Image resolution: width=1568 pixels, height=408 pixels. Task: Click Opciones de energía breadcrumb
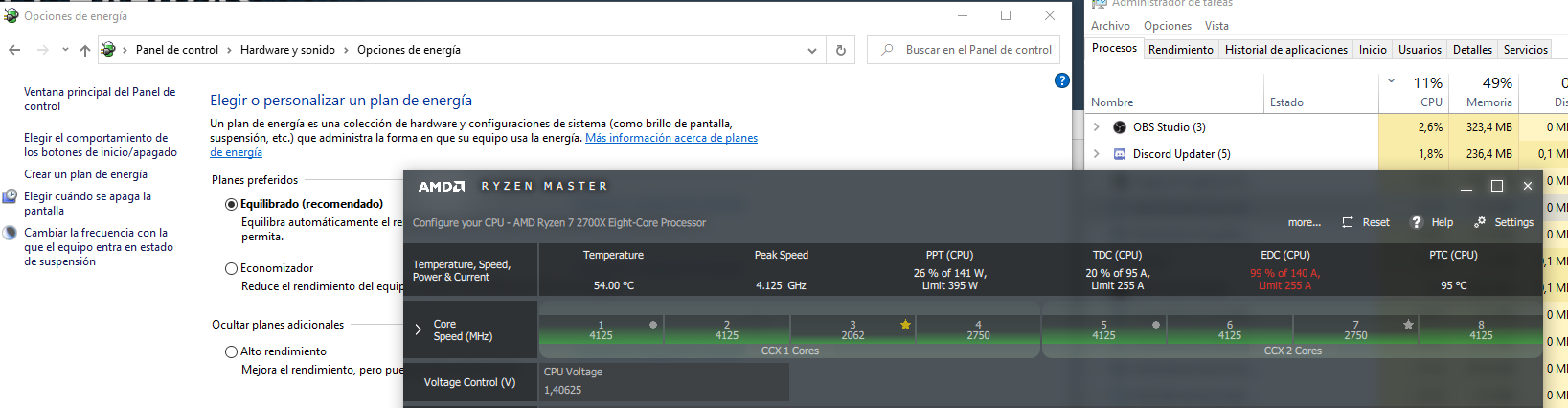409,50
